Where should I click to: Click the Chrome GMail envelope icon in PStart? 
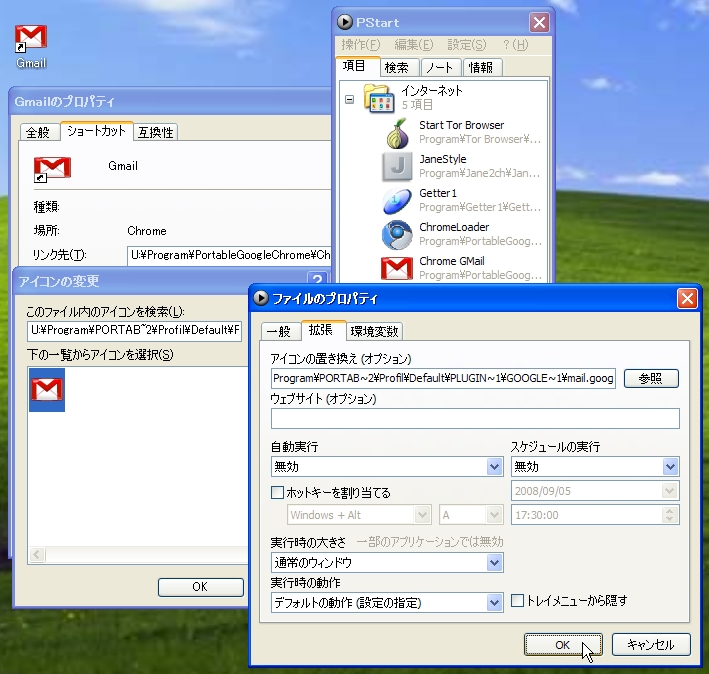(x=397, y=269)
